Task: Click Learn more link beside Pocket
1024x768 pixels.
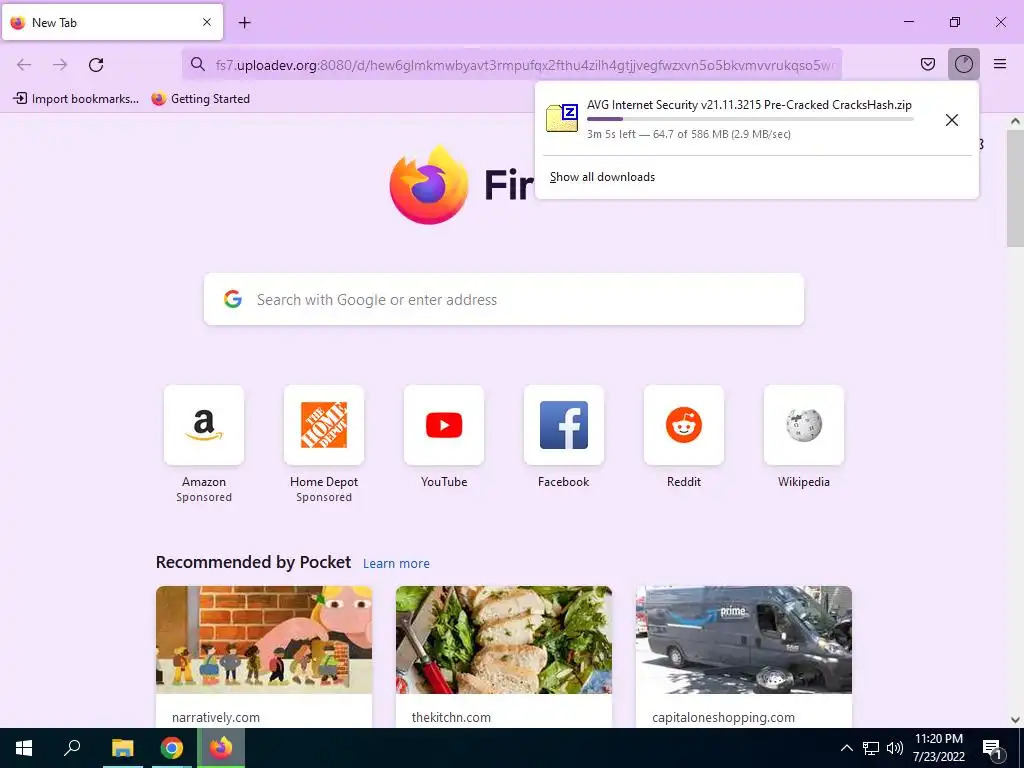Action: 396,563
